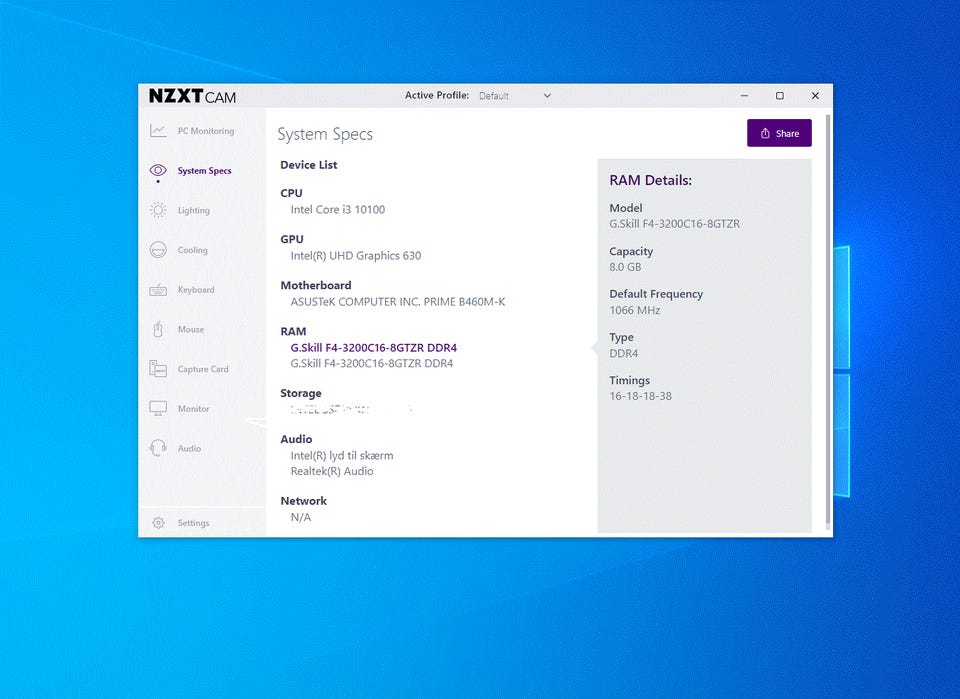Select the Realtek(R) Audio entry
Image resolution: width=960 pixels, height=699 pixels.
point(332,471)
